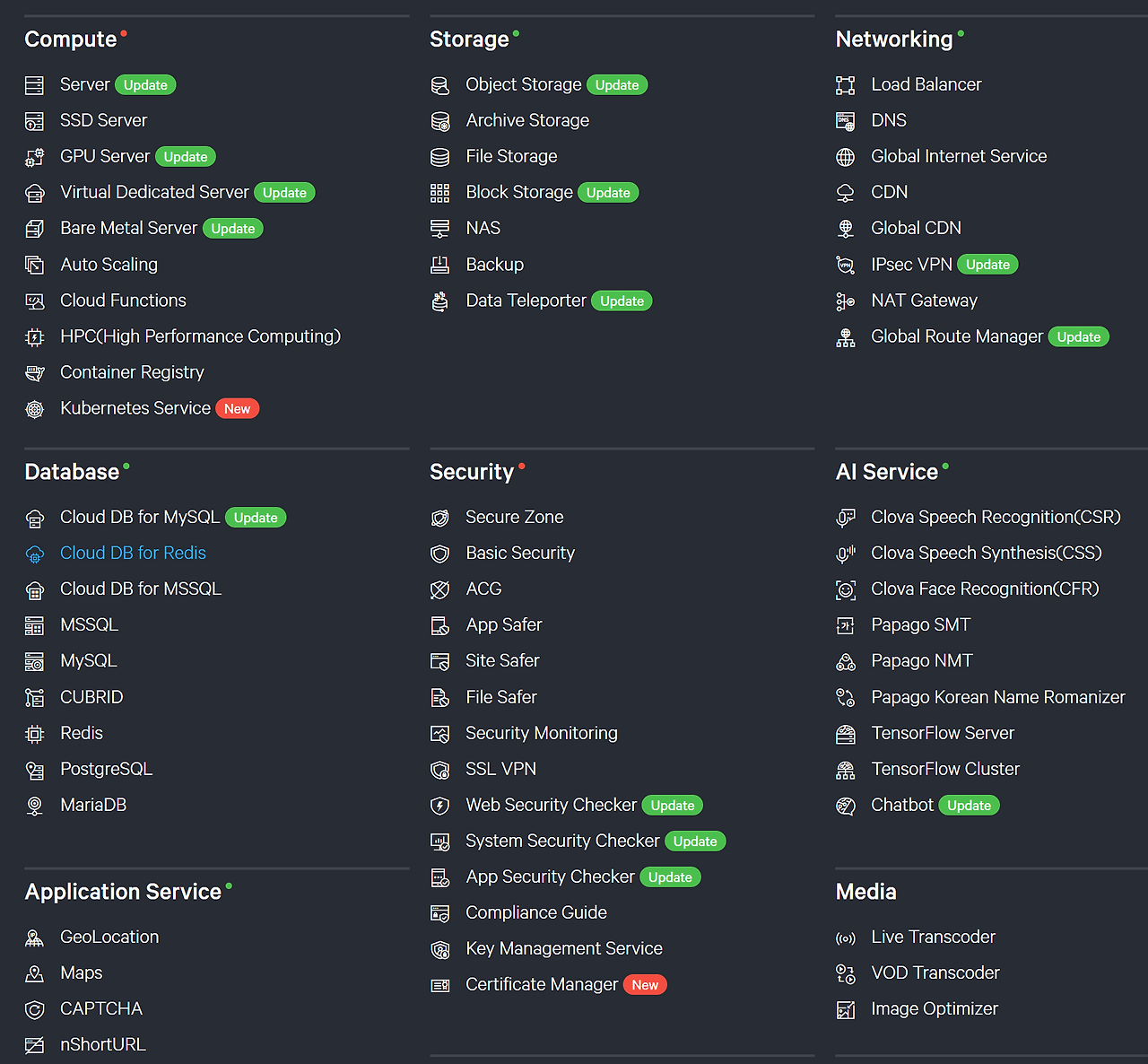Open Cloud DB for MySQL link
This screenshot has height=1064, width=1148.
coord(140,517)
